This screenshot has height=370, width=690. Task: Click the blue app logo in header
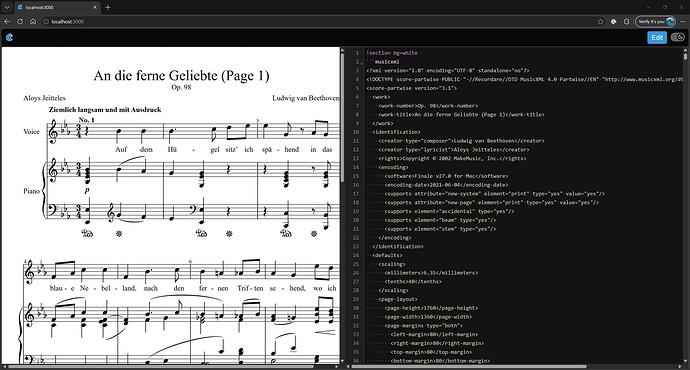click(9, 37)
